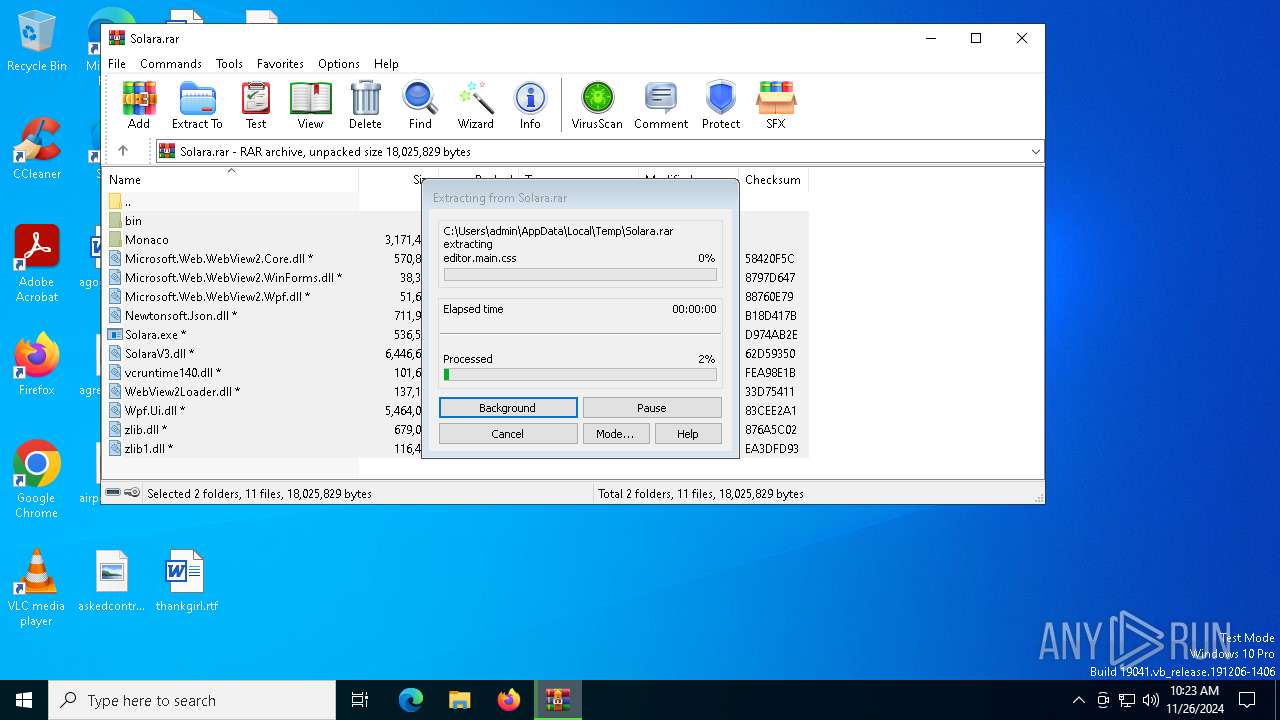Open the File menu
This screenshot has width=1280, height=720.
coord(117,63)
